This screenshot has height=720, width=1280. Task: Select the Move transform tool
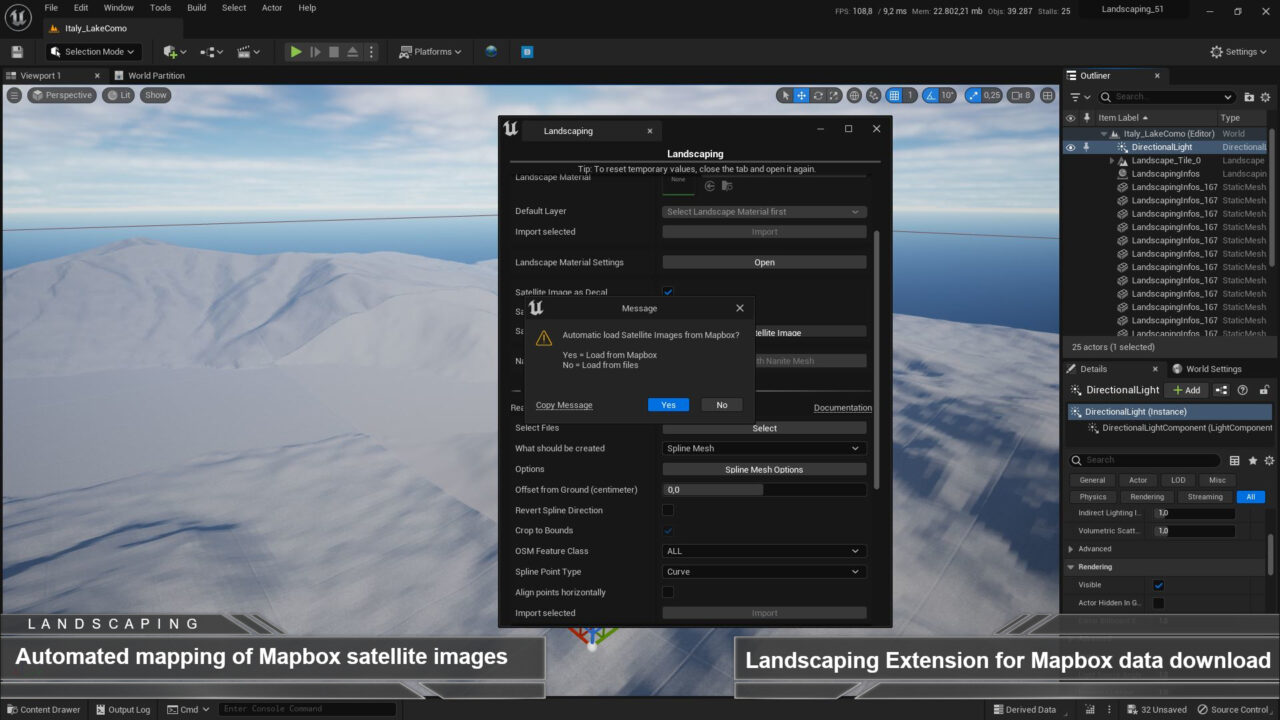point(803,95)
